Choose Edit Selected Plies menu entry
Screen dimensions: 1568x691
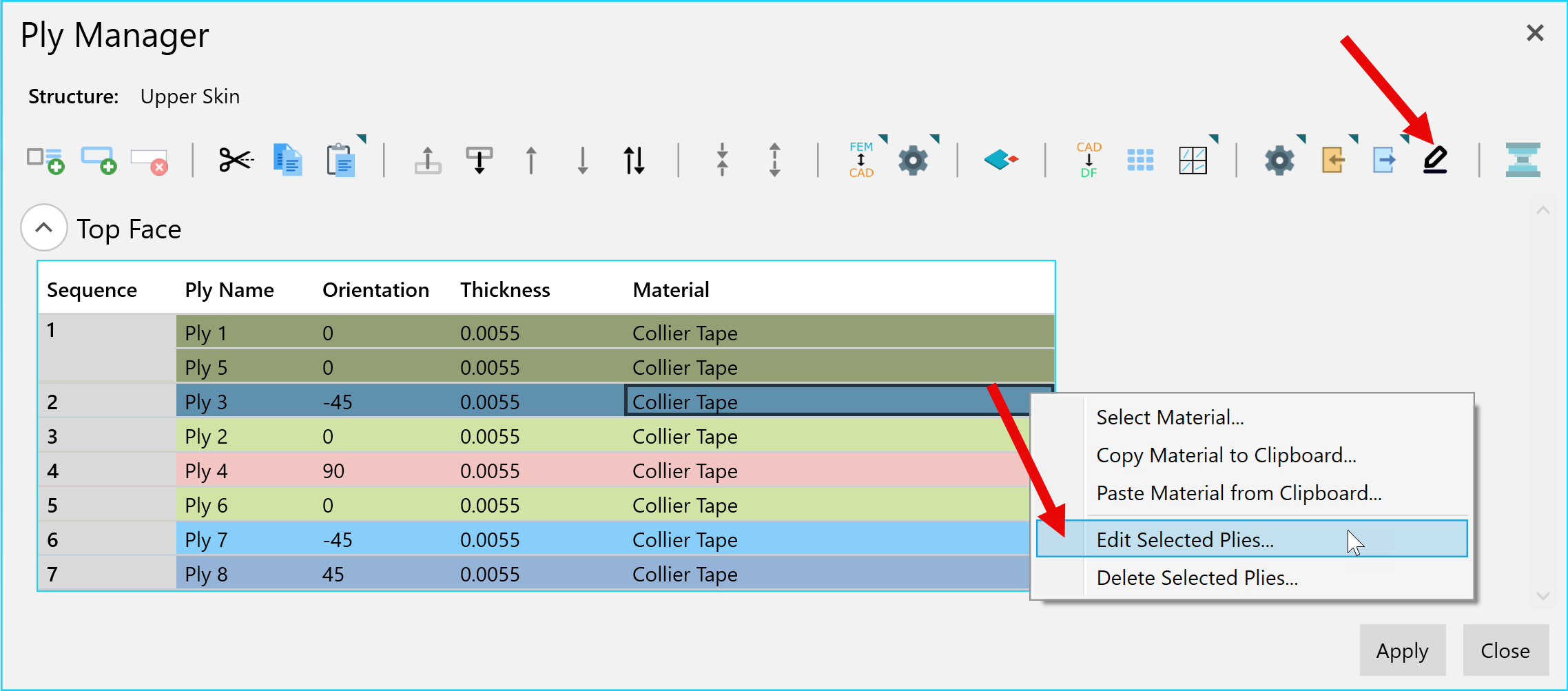point(1252,539)
